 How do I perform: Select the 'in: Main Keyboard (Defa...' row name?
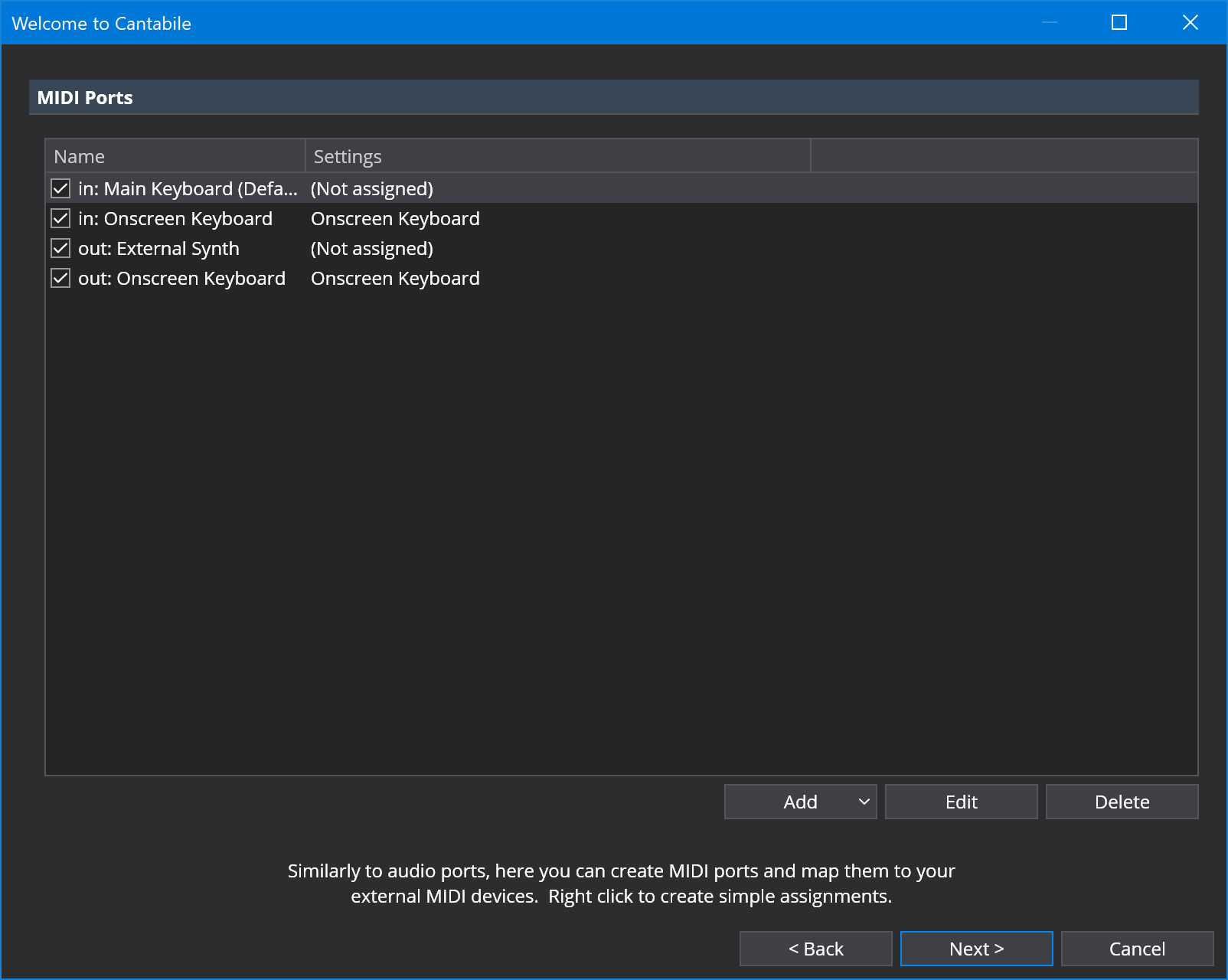188,188
